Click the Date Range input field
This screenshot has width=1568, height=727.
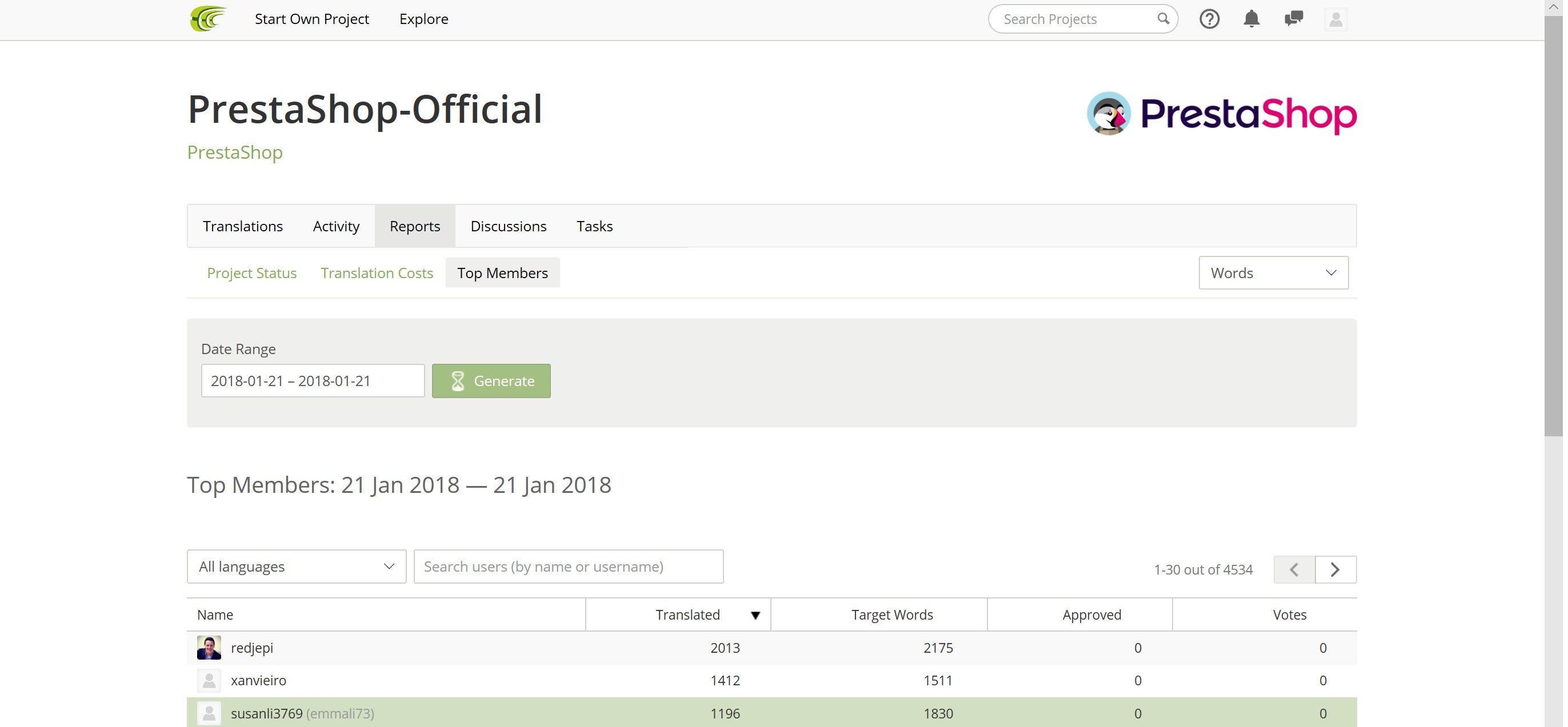[x=312, y=381]
